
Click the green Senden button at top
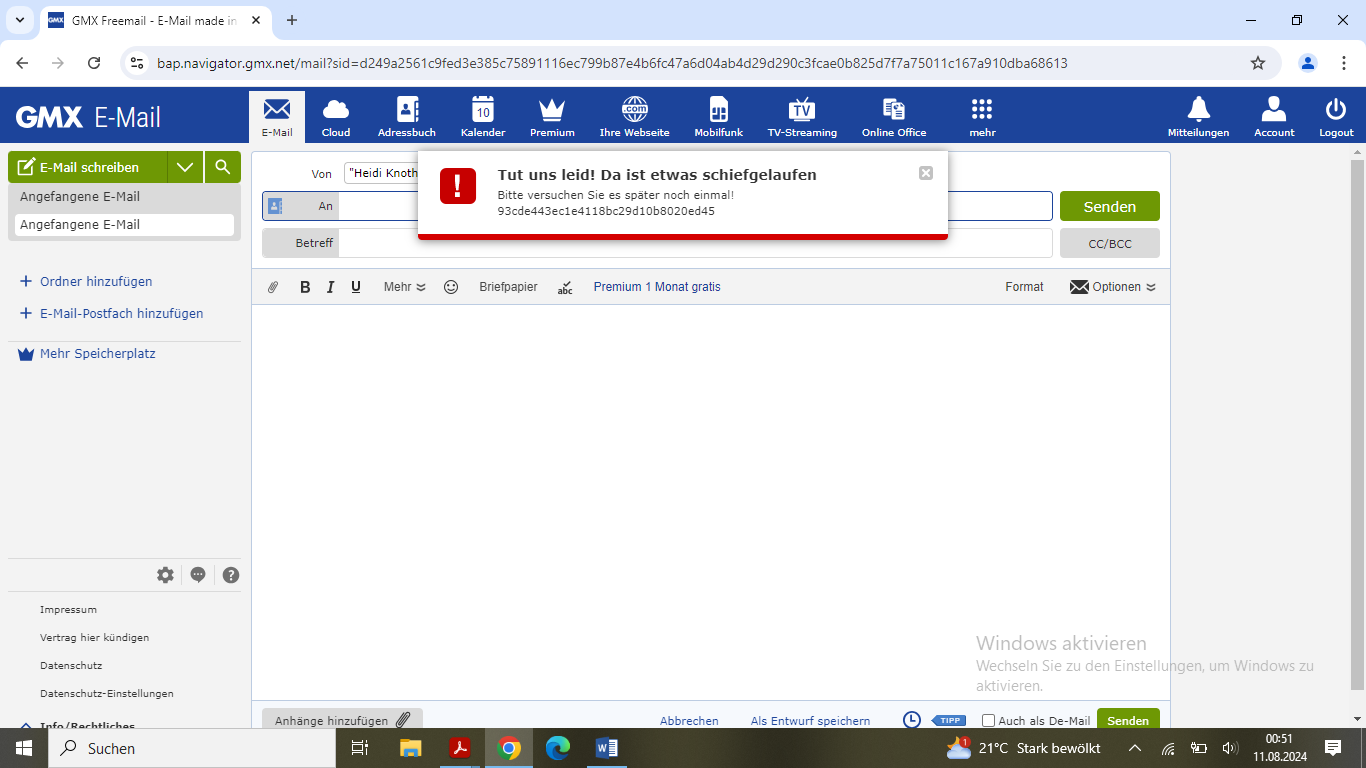1110,206
